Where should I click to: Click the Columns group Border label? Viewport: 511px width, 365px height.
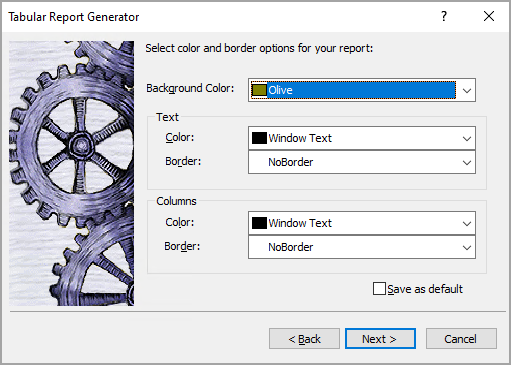pos(182,246)
